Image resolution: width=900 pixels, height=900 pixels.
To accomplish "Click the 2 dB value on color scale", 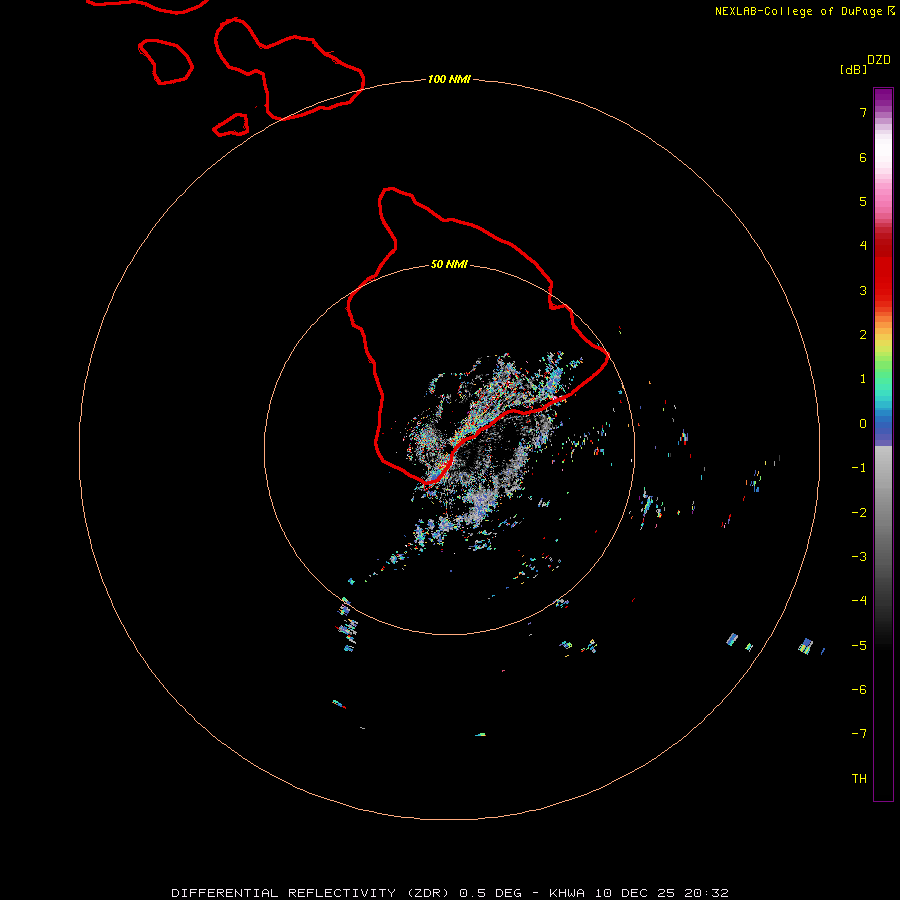I will 863,335.
